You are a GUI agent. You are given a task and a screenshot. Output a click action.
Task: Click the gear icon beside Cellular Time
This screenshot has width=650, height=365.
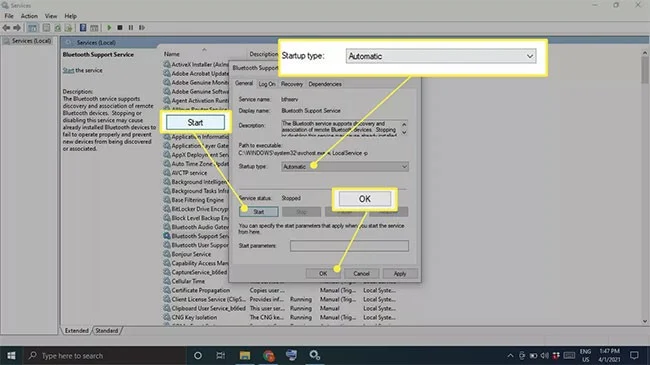[x=167, y=281]
